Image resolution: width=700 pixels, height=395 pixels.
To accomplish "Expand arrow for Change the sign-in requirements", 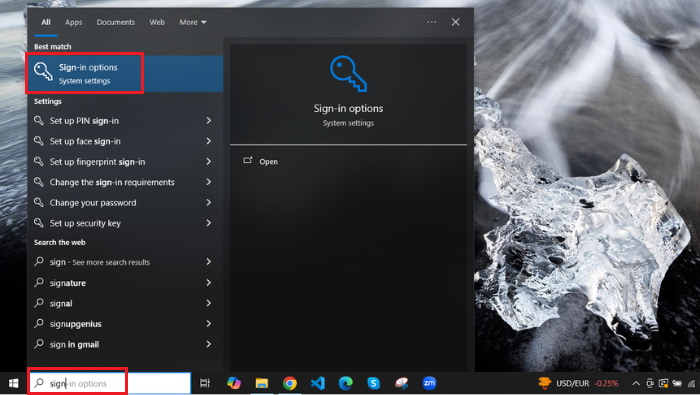I will (x=208, y=182).
